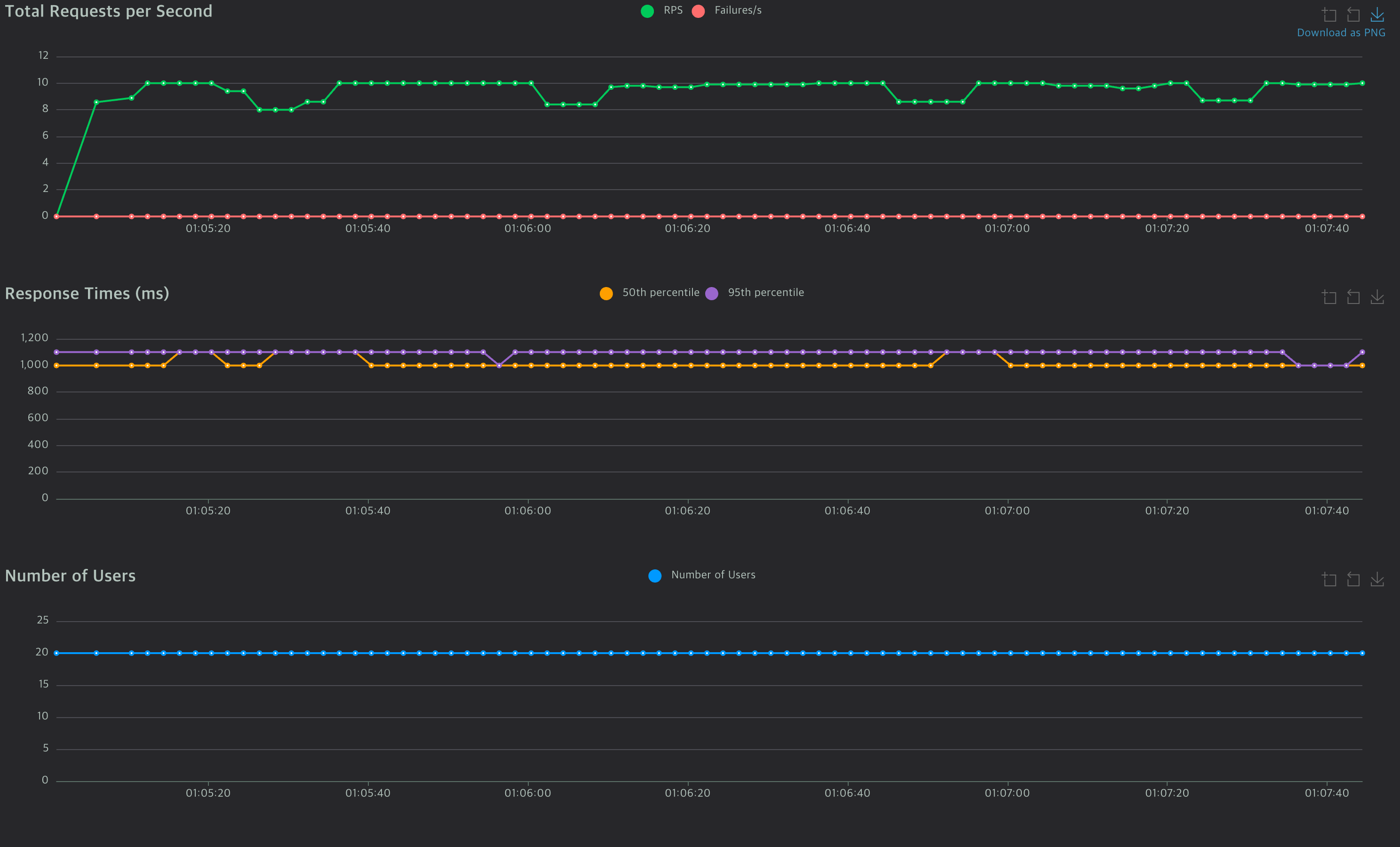Screen dimensions: 1400x847
Task: Click the green RPS legend color dot
Action: [647, 11]
